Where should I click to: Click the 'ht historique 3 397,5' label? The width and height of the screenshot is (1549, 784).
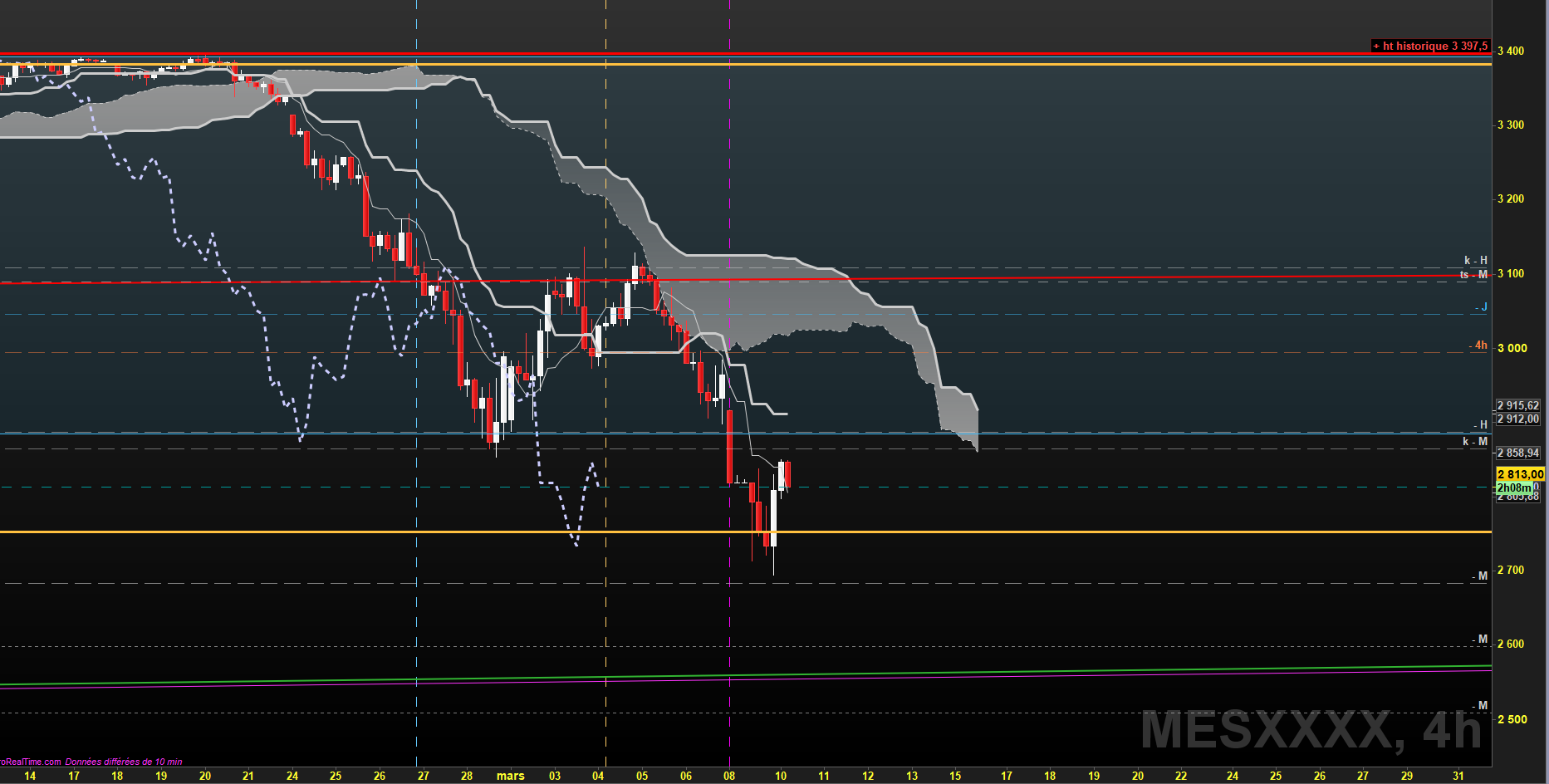point(1430,46)
